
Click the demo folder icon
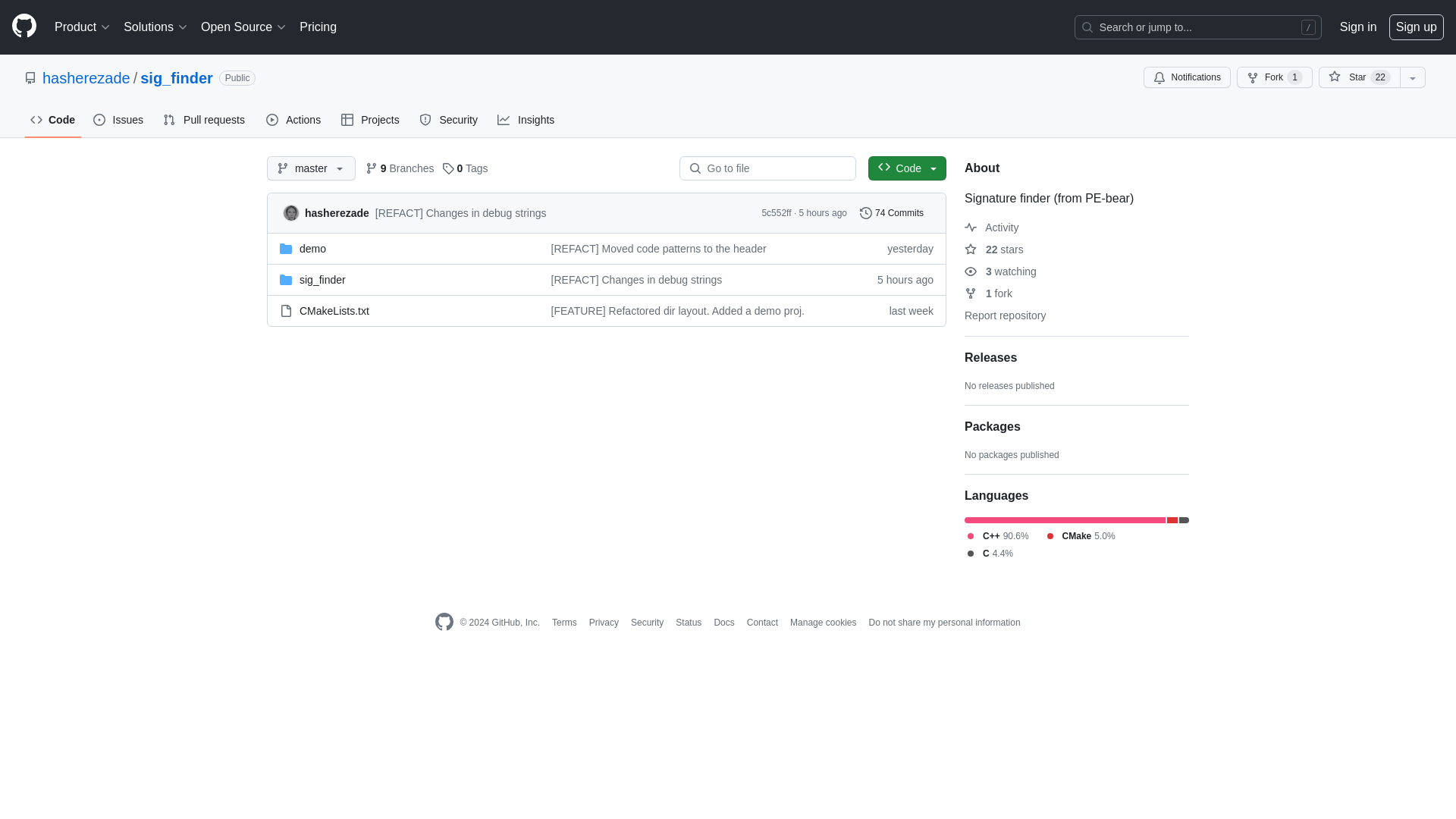(286, 249)
